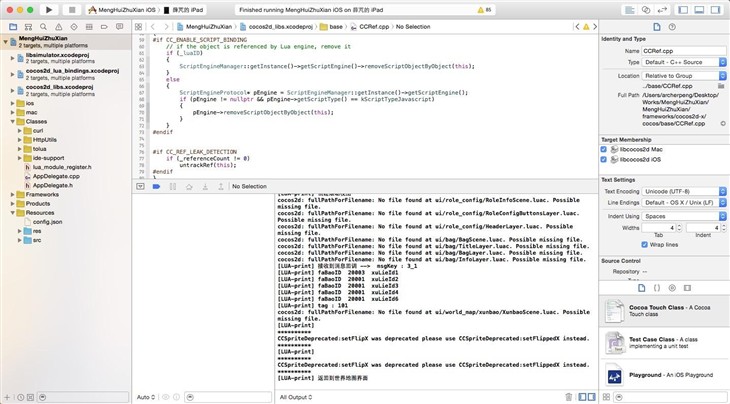The width and height of the screenshot is (730, 404).
Task: Collapse the Classes folder
Action: (13, 121)
